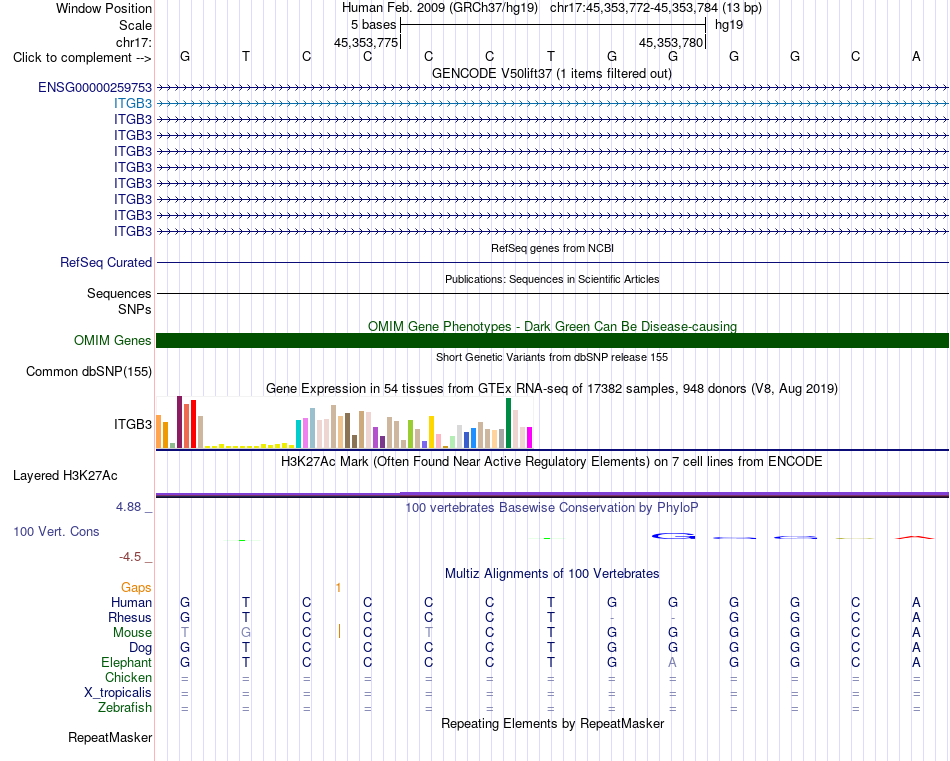Click the ENSG00000259753 gene label
Screen dimensions: 950x761
pyautogui.click(x=95, y=87)
